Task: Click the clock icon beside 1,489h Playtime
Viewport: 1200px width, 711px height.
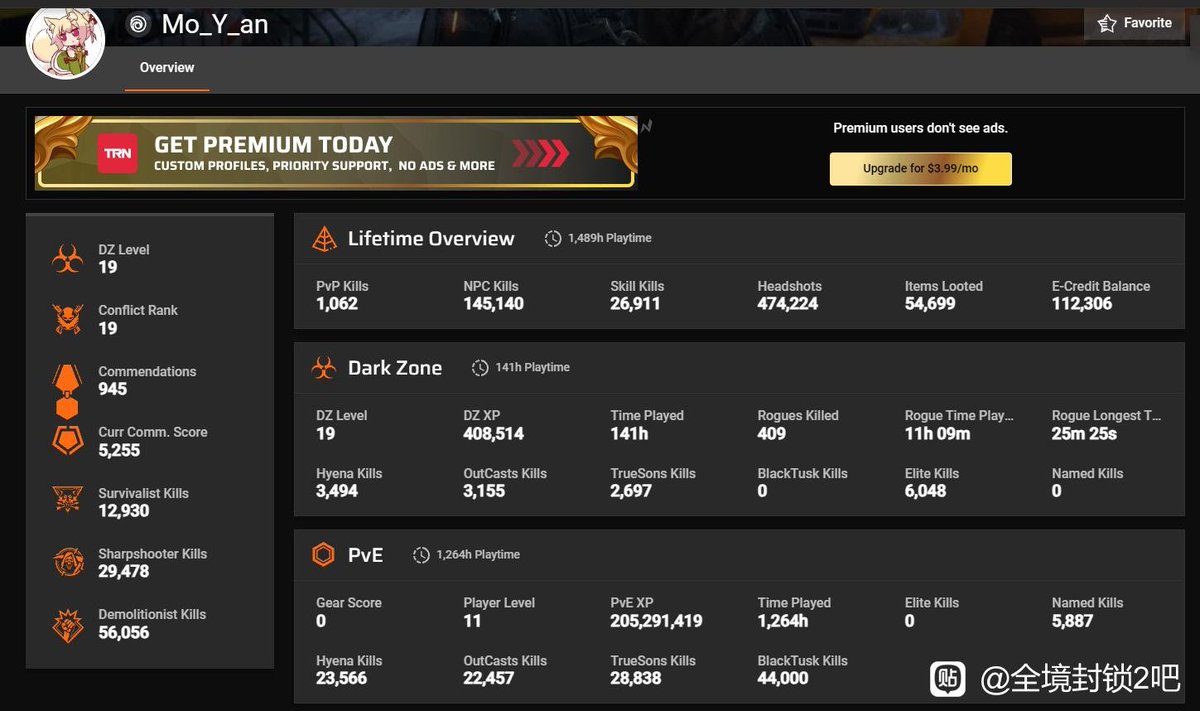Action: click(553, 238)
